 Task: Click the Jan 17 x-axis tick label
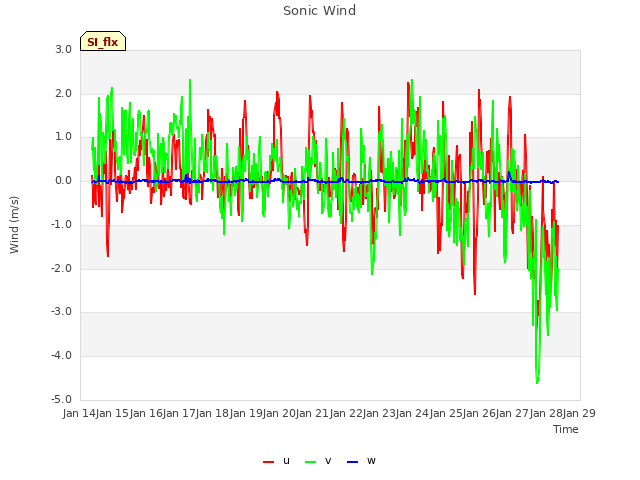179,413
